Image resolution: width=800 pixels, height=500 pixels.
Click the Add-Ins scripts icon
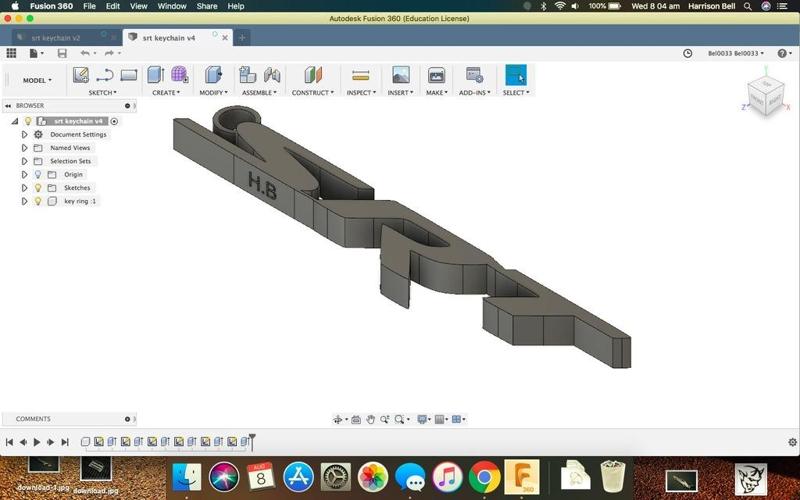pos(474,75)
